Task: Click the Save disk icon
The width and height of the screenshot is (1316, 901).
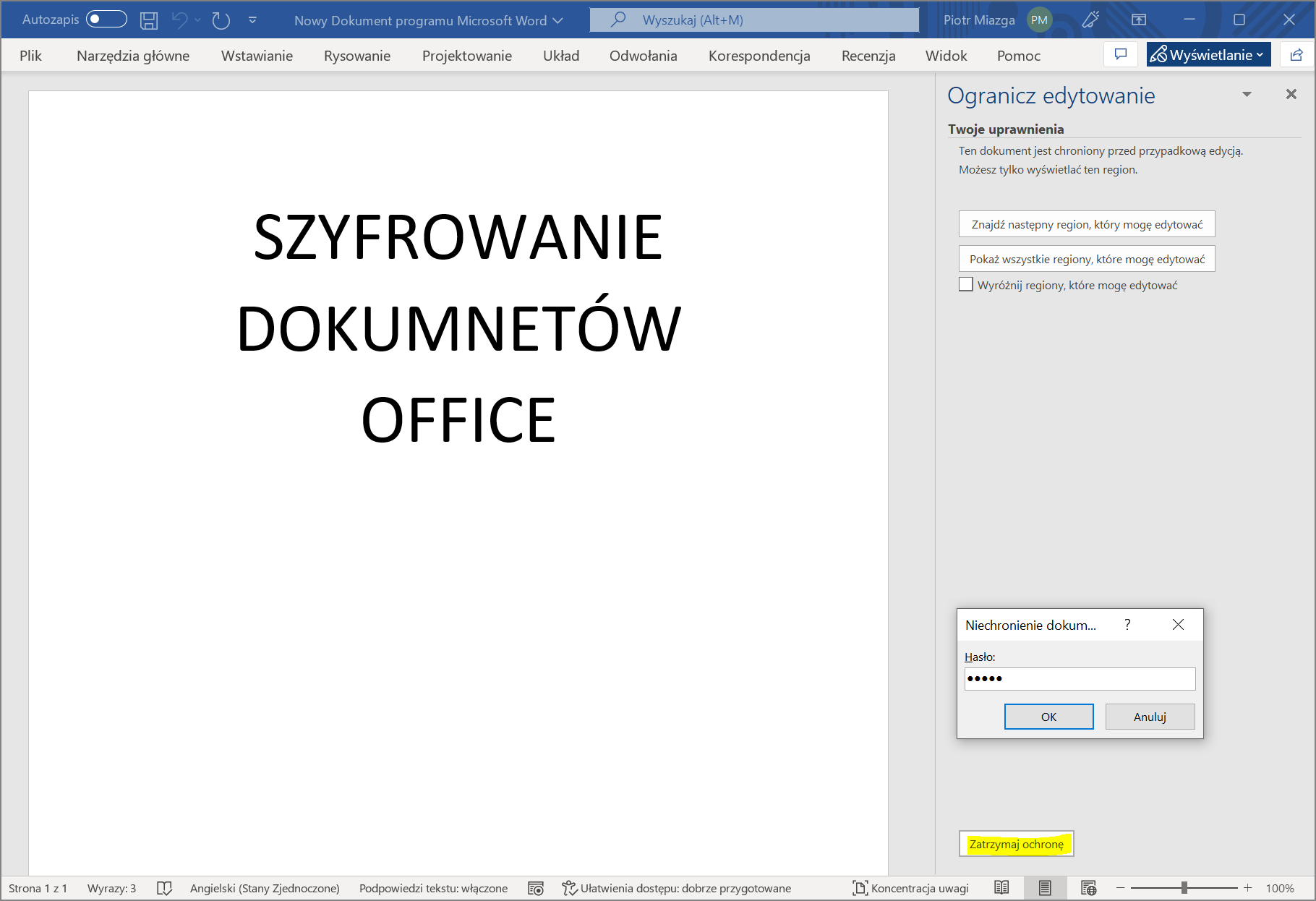Action: 149,20
